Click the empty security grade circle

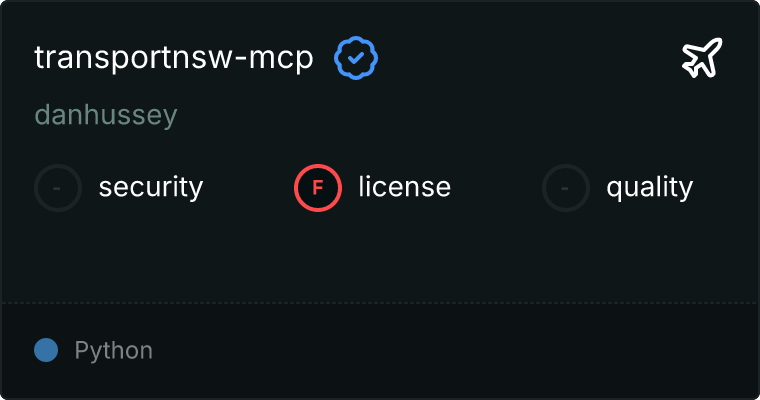click(58, 188)
